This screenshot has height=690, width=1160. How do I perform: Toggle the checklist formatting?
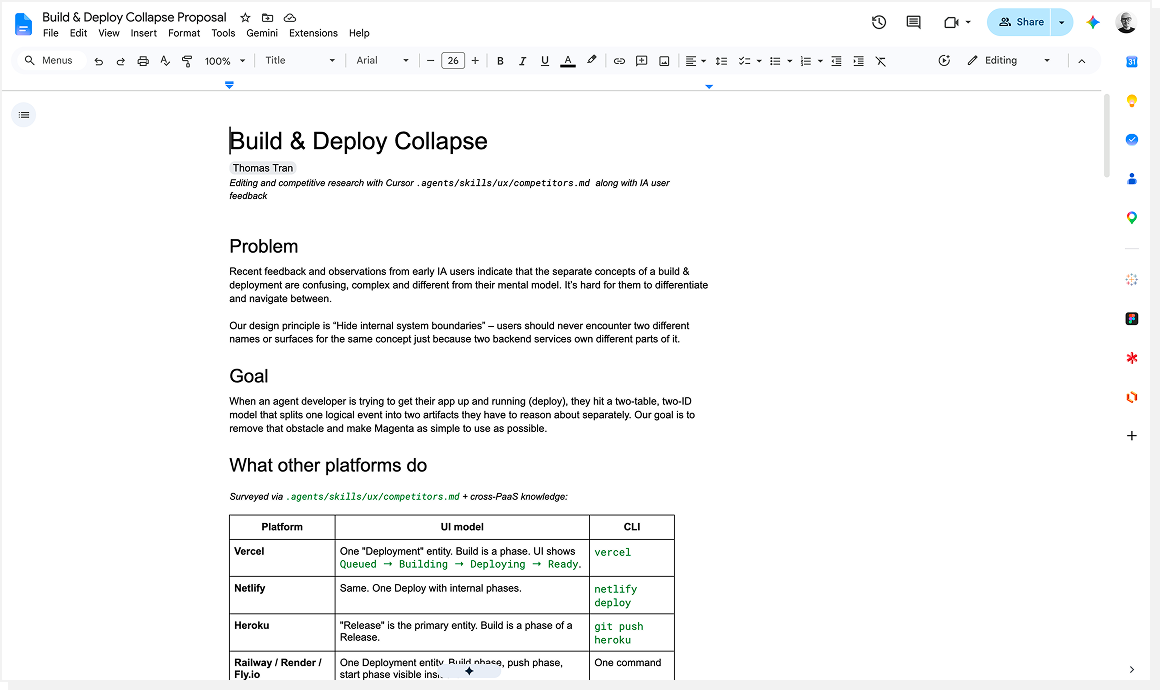point(744,61)
